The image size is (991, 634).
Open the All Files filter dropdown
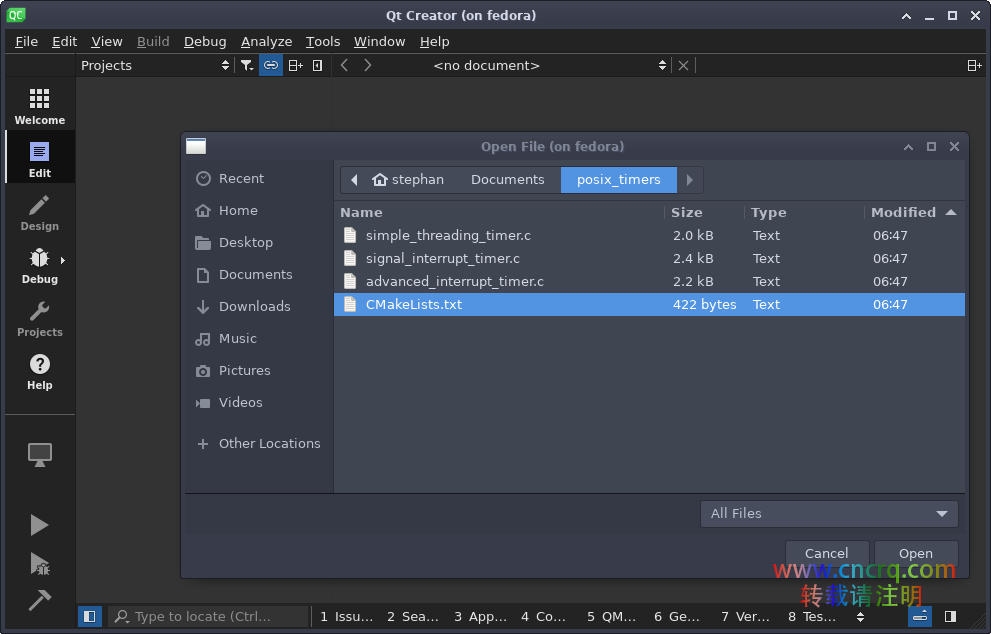click(x=829, y=513)
